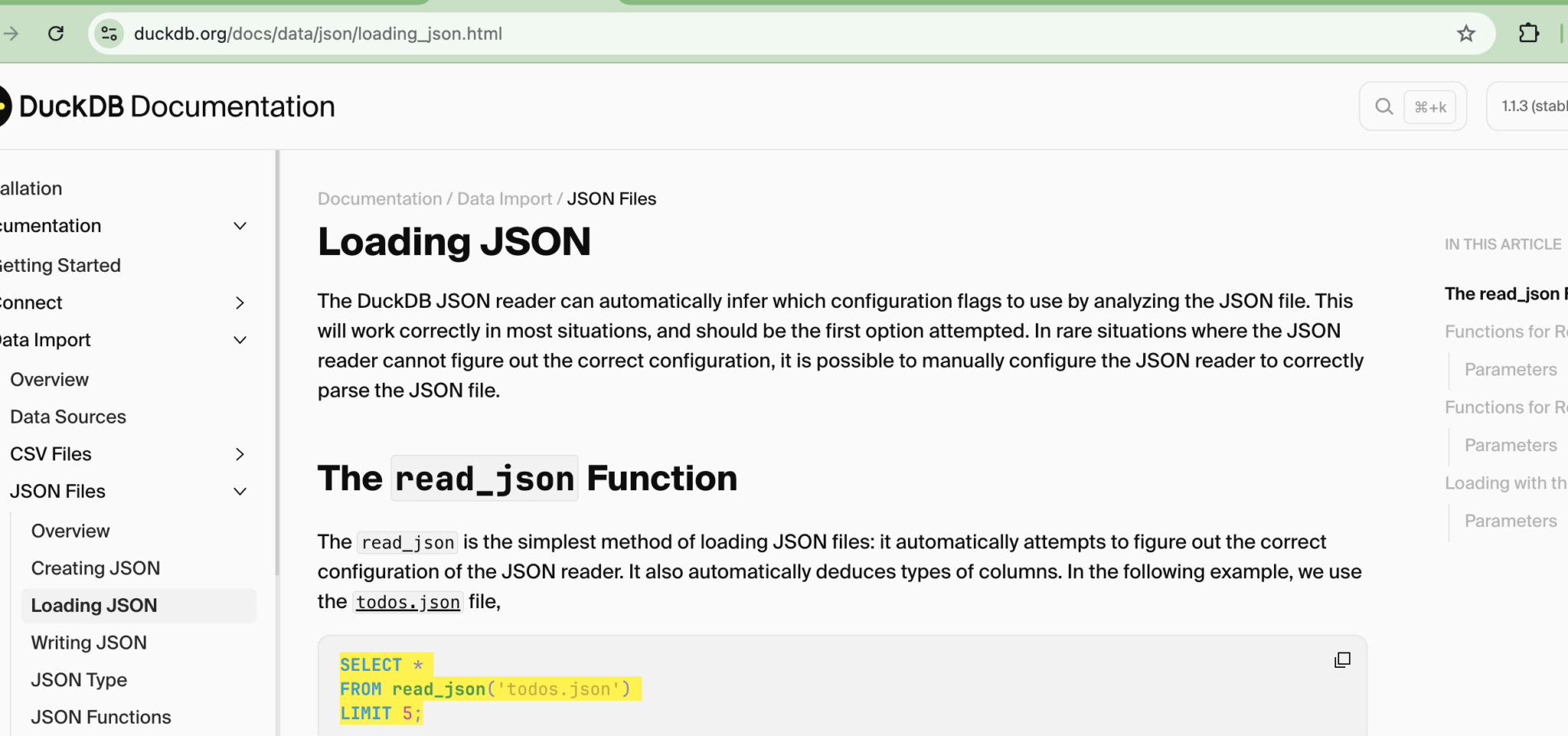Expand the Connect section chevron
Viewport: 1568px width, 736px height.
point(240,303)
